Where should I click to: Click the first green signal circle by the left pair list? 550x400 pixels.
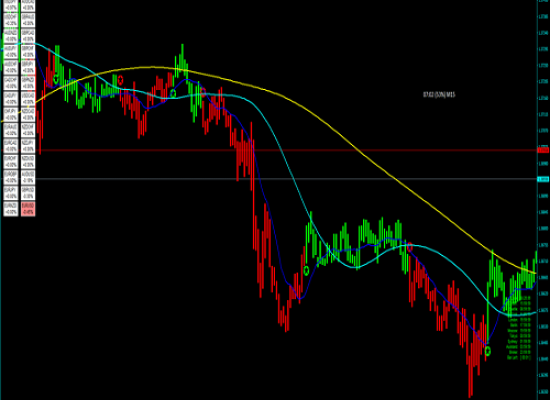(56, 79)
